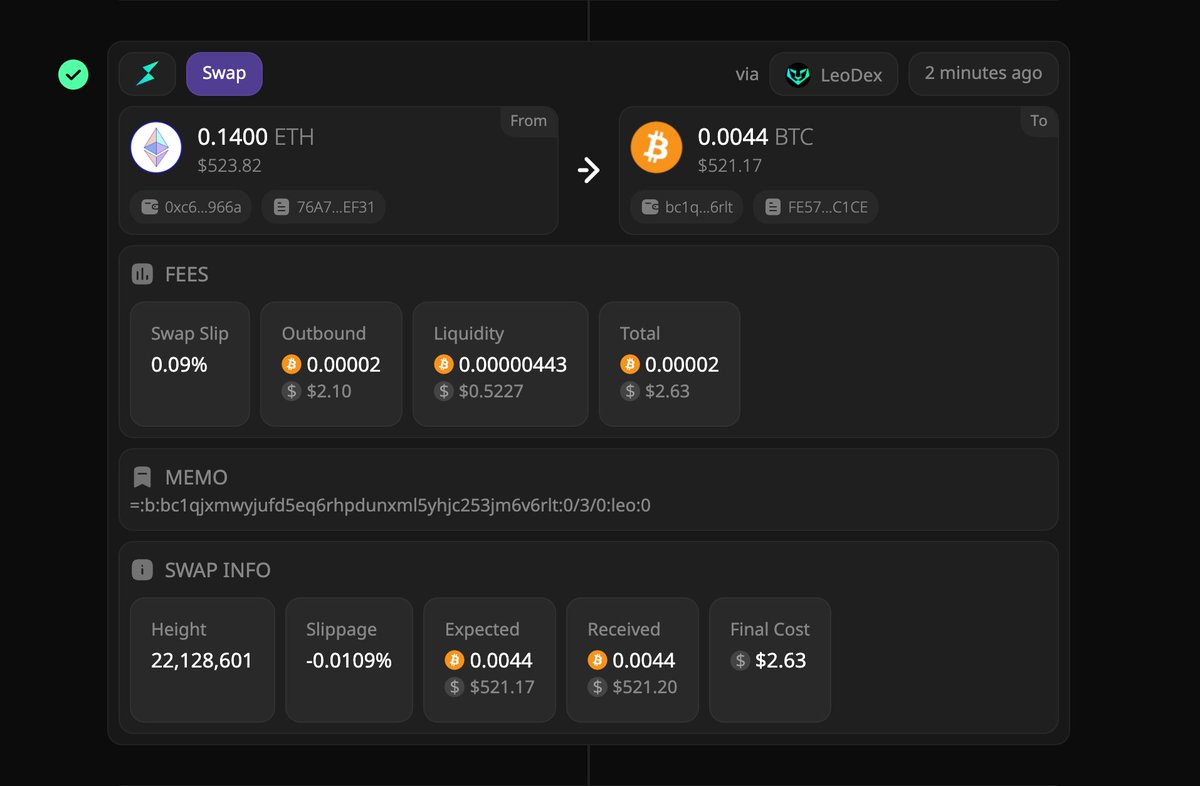Click the bar-chart icon in the FEES header
This screenshot has width=1200, height=786.
[x=141, y=273]
